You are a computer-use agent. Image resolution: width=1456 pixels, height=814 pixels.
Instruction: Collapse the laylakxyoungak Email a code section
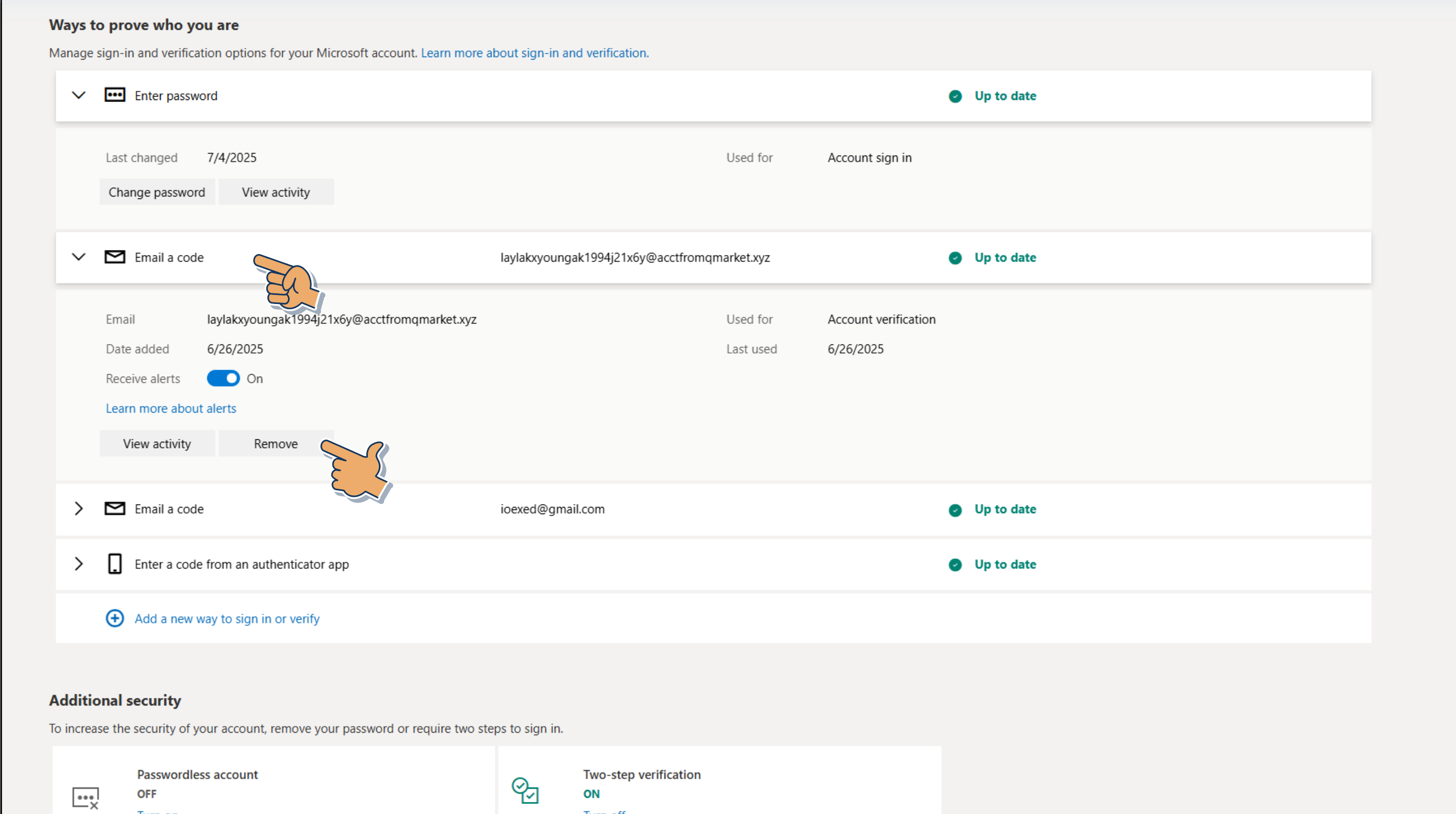click(x=79, y=257)
